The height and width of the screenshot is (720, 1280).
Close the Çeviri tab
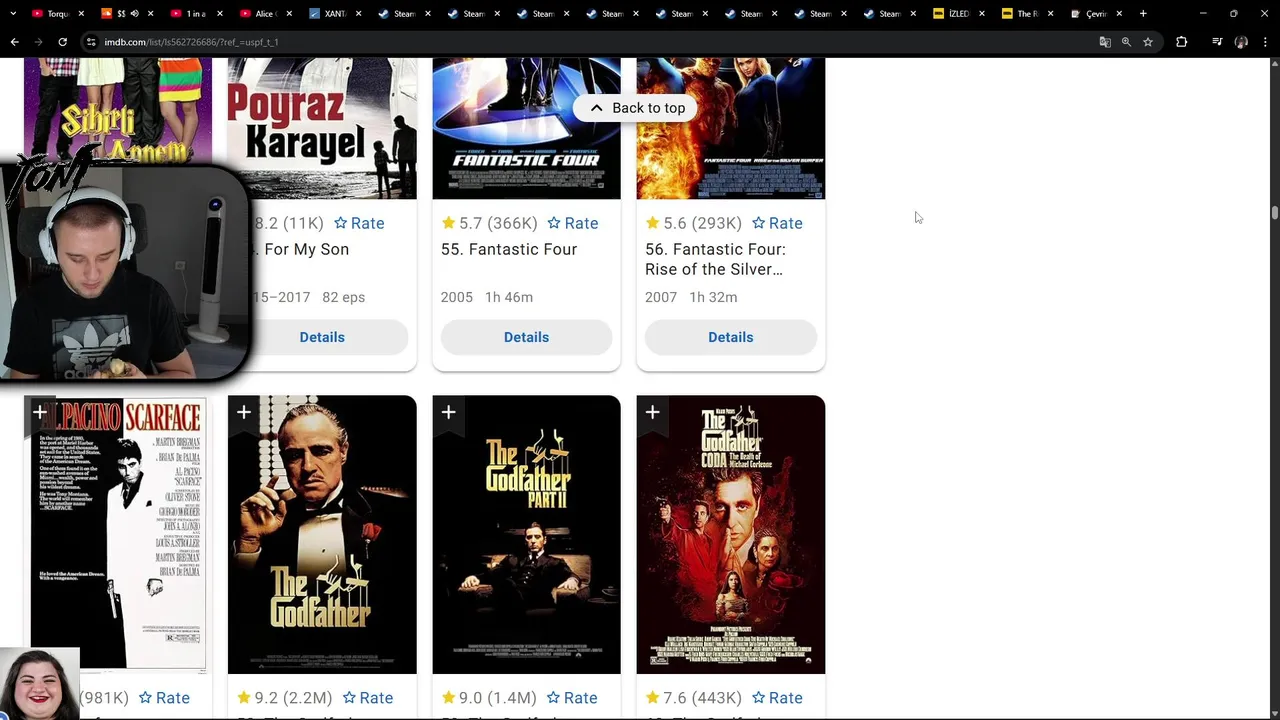pyautogui.click(x=1119, y=14)
